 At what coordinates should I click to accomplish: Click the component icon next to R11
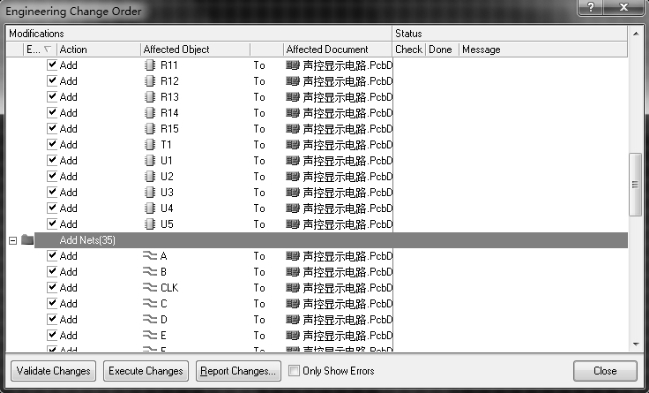[x=150, y=65]
